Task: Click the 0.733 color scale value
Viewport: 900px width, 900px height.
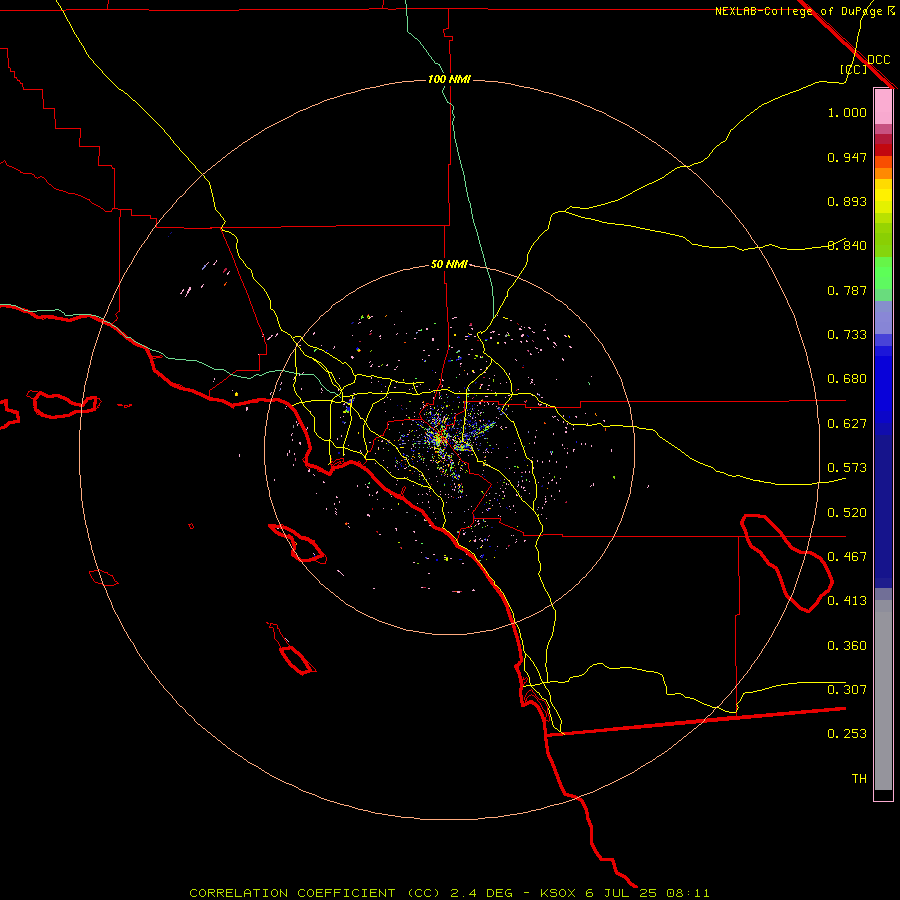Action: [847, 335]
